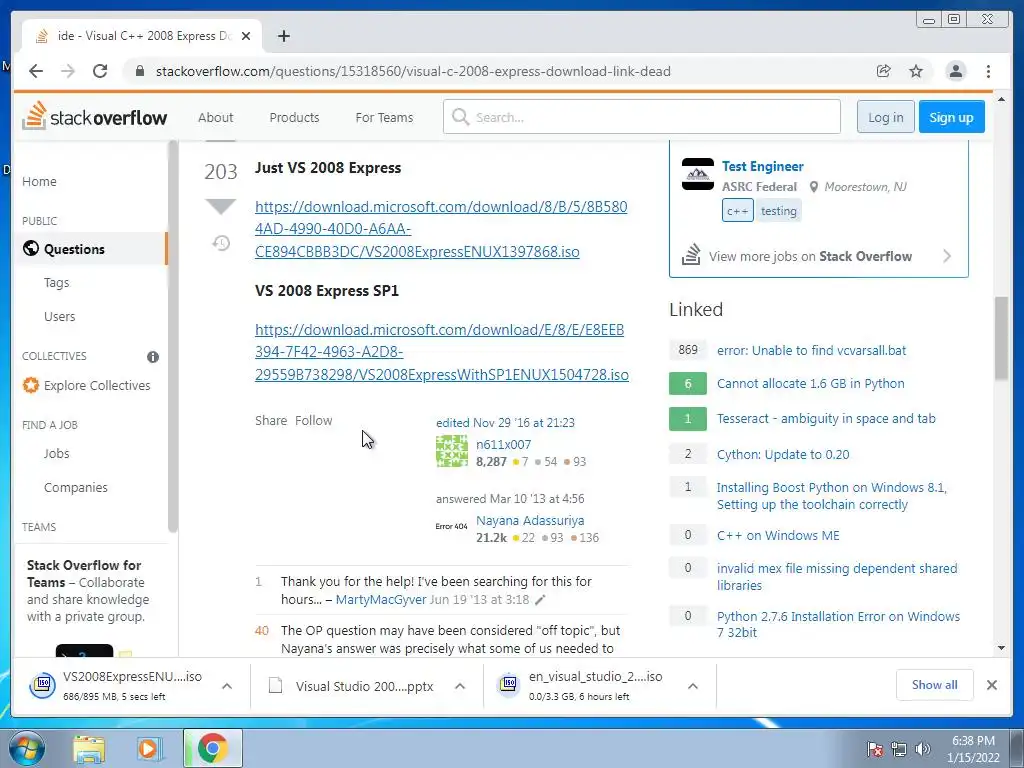Click the testing job tag

(778, 211)
